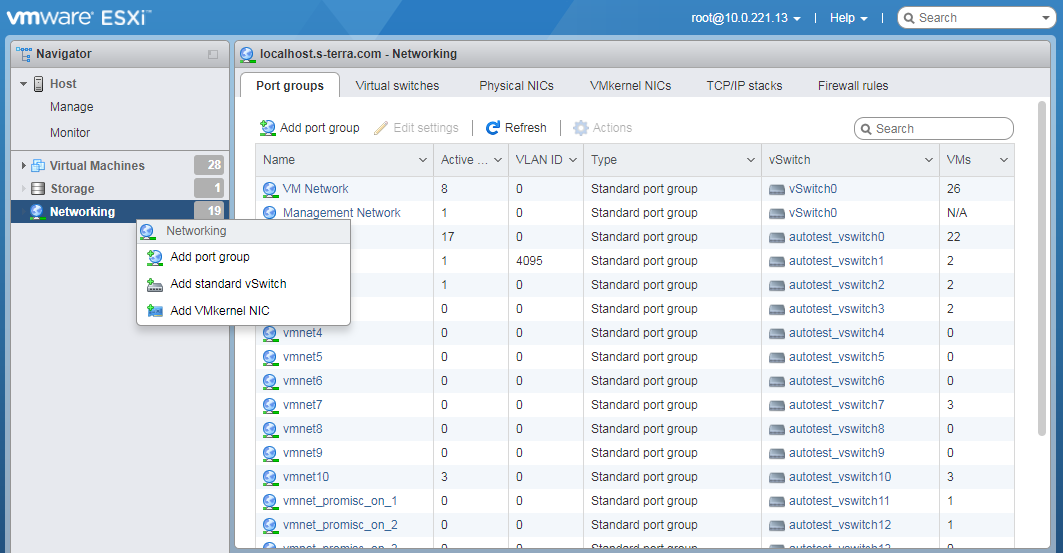1063x553 pixels.
Task: Click the Add standard vSwitch icon in context menu
Action: pos(155,285)
